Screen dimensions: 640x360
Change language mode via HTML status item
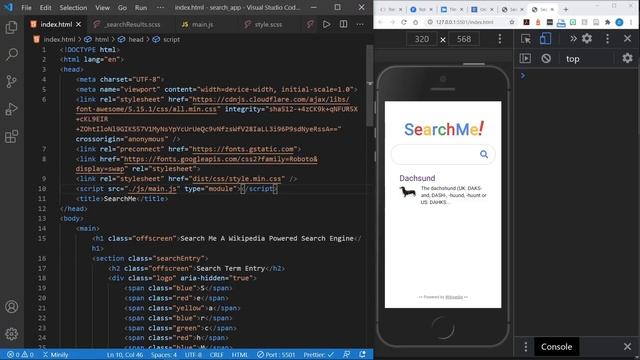[240, 355]
